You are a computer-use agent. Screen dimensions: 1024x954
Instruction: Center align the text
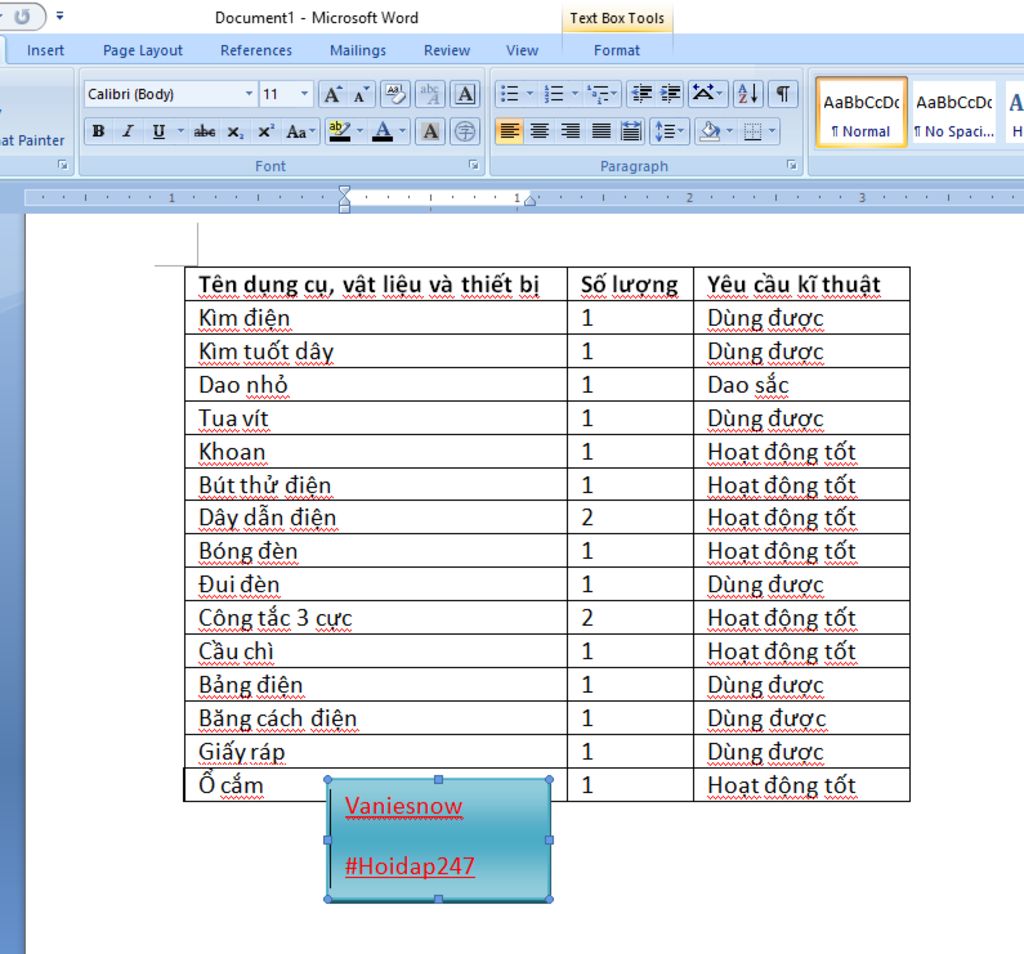(x=539, y=131)
